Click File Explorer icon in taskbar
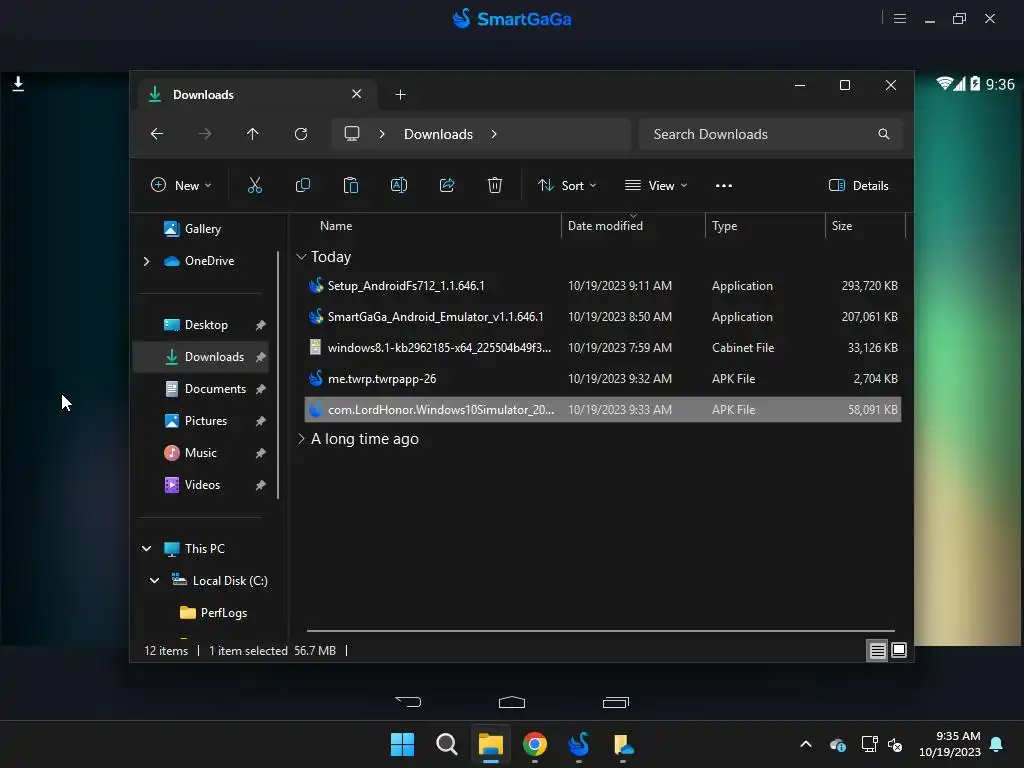This screenshot has height=768, width=1024. click(490, 744)
